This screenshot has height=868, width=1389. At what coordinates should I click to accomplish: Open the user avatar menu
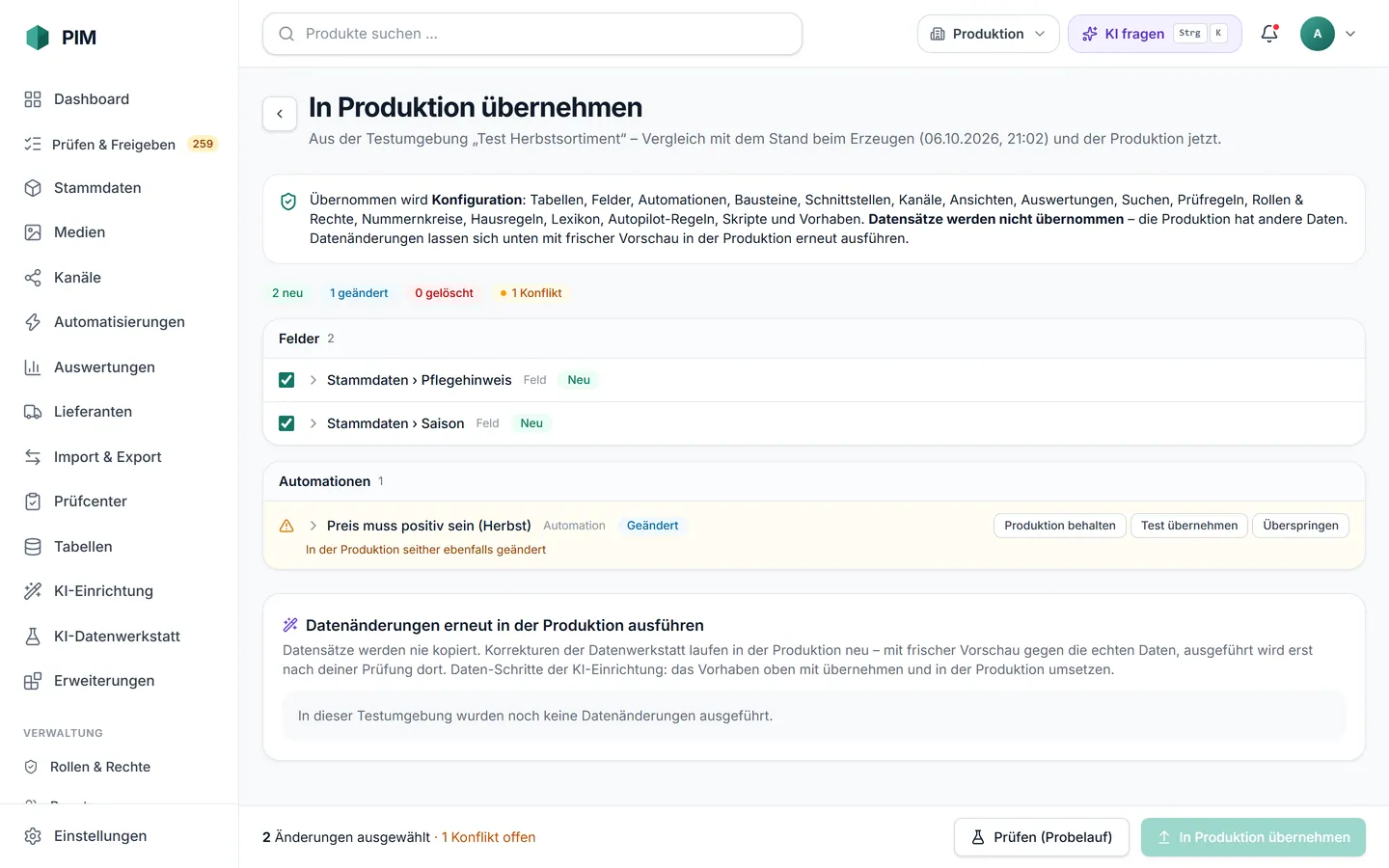(1328, 34)
